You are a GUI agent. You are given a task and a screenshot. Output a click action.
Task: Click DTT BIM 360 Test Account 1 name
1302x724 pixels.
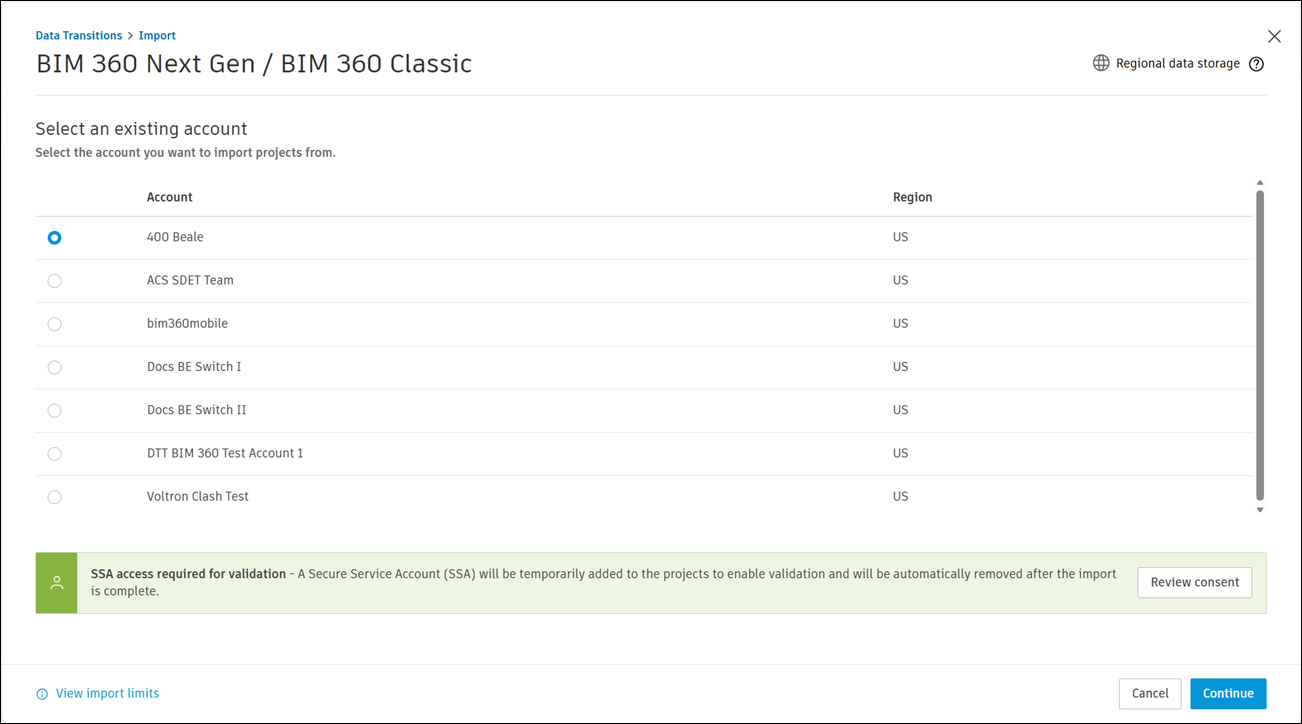(x=225, y=453)
